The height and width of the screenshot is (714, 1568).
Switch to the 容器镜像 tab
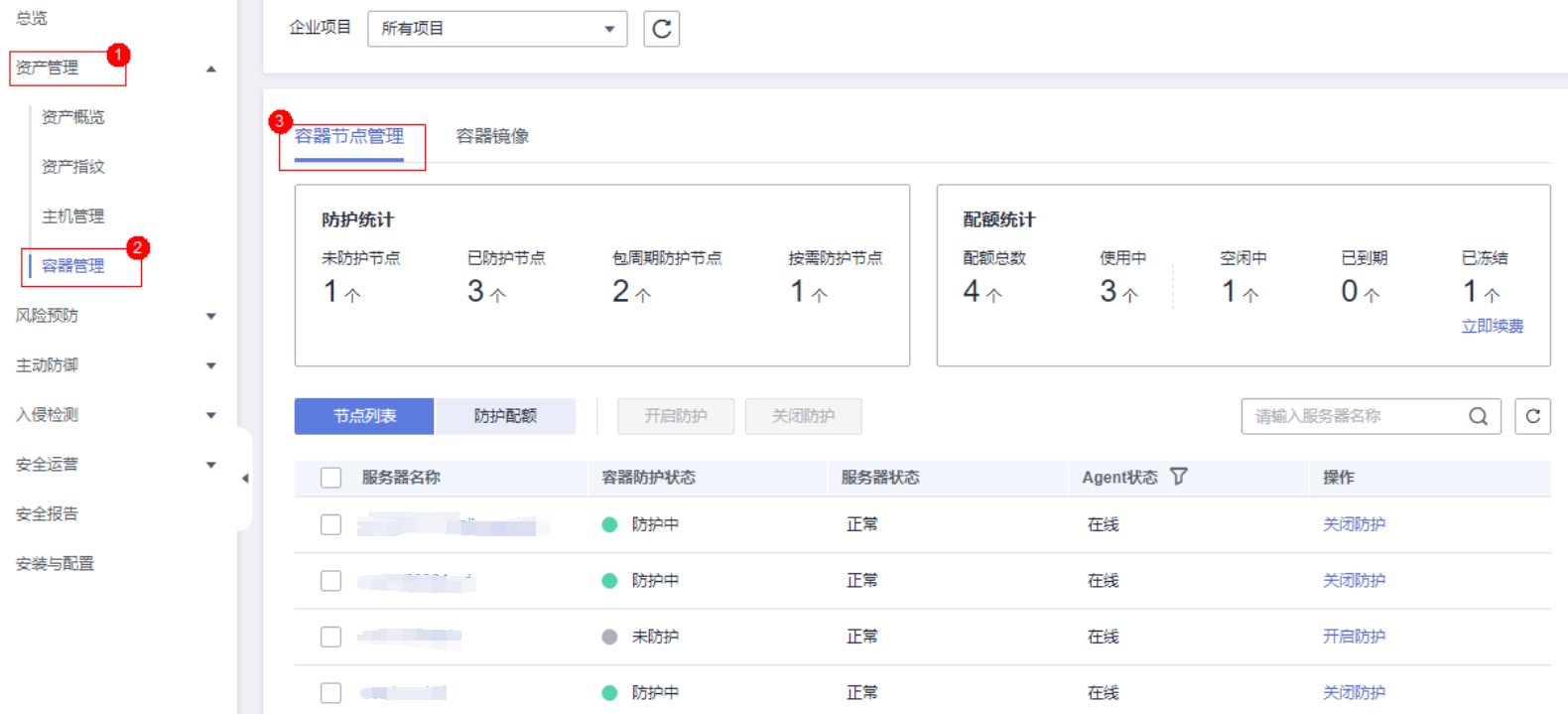[492, 136]
